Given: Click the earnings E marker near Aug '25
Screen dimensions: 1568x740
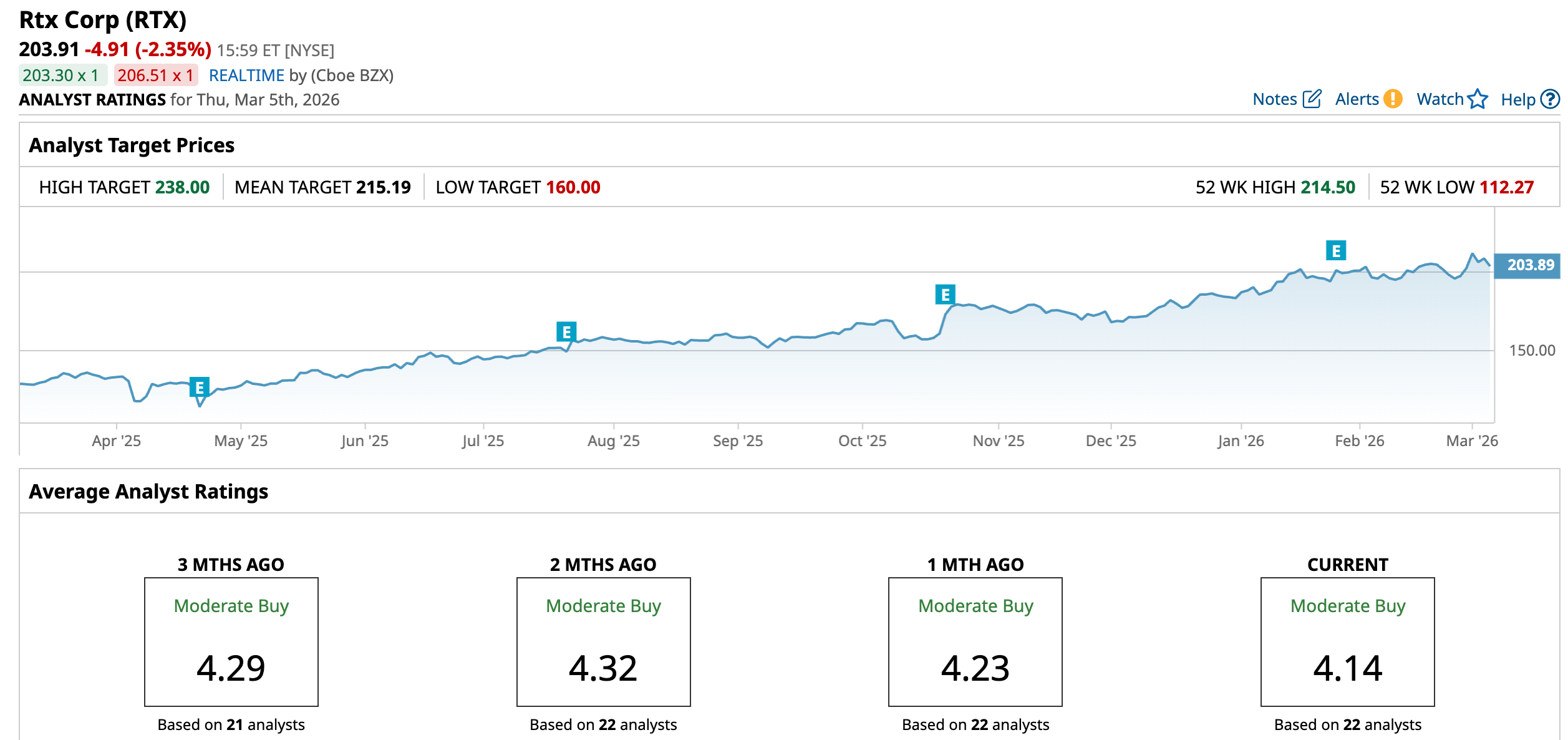Looking at the screenshot, I should pyautogui.click(x=566, y=332).
